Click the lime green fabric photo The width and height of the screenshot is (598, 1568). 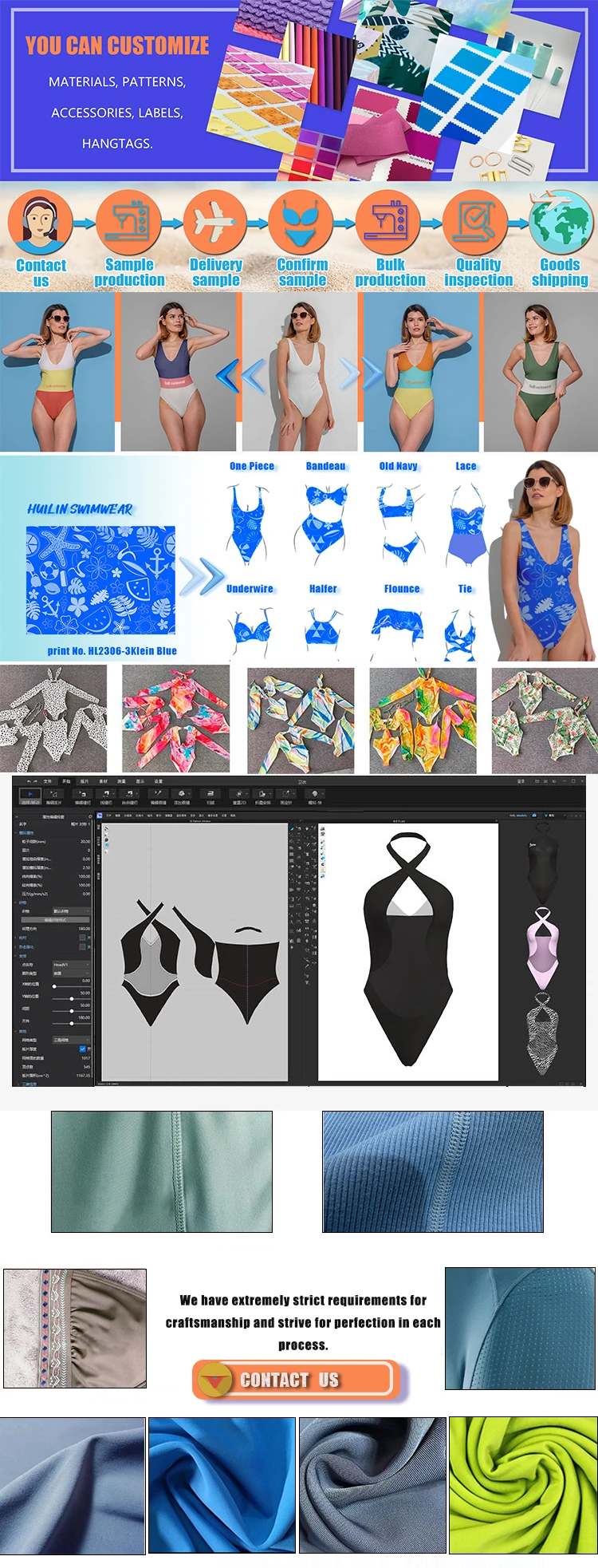point(523,1485)
